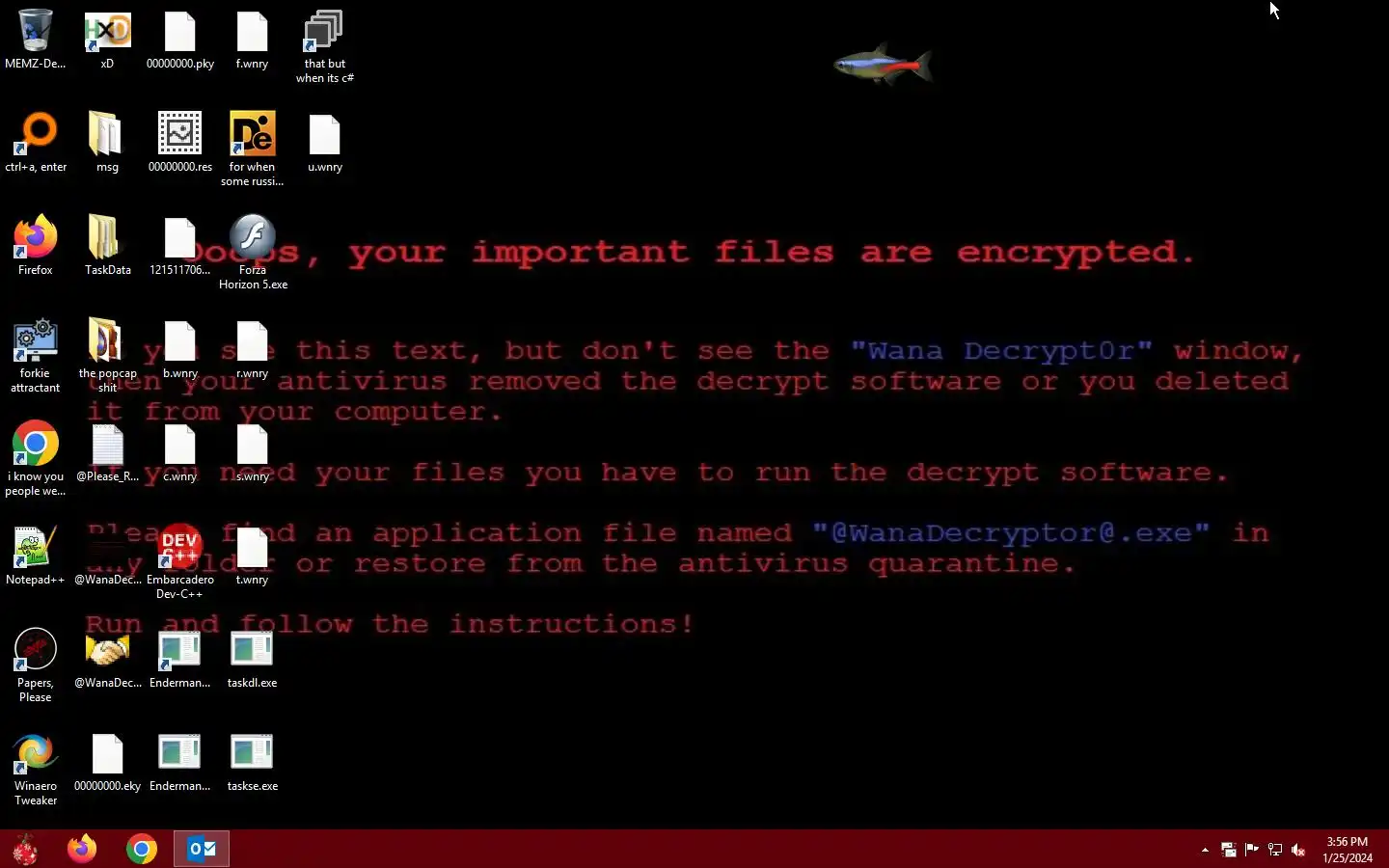Select the 00000000.eky file
This screenshot has height=868, width=1389.
tap(107, 762)
